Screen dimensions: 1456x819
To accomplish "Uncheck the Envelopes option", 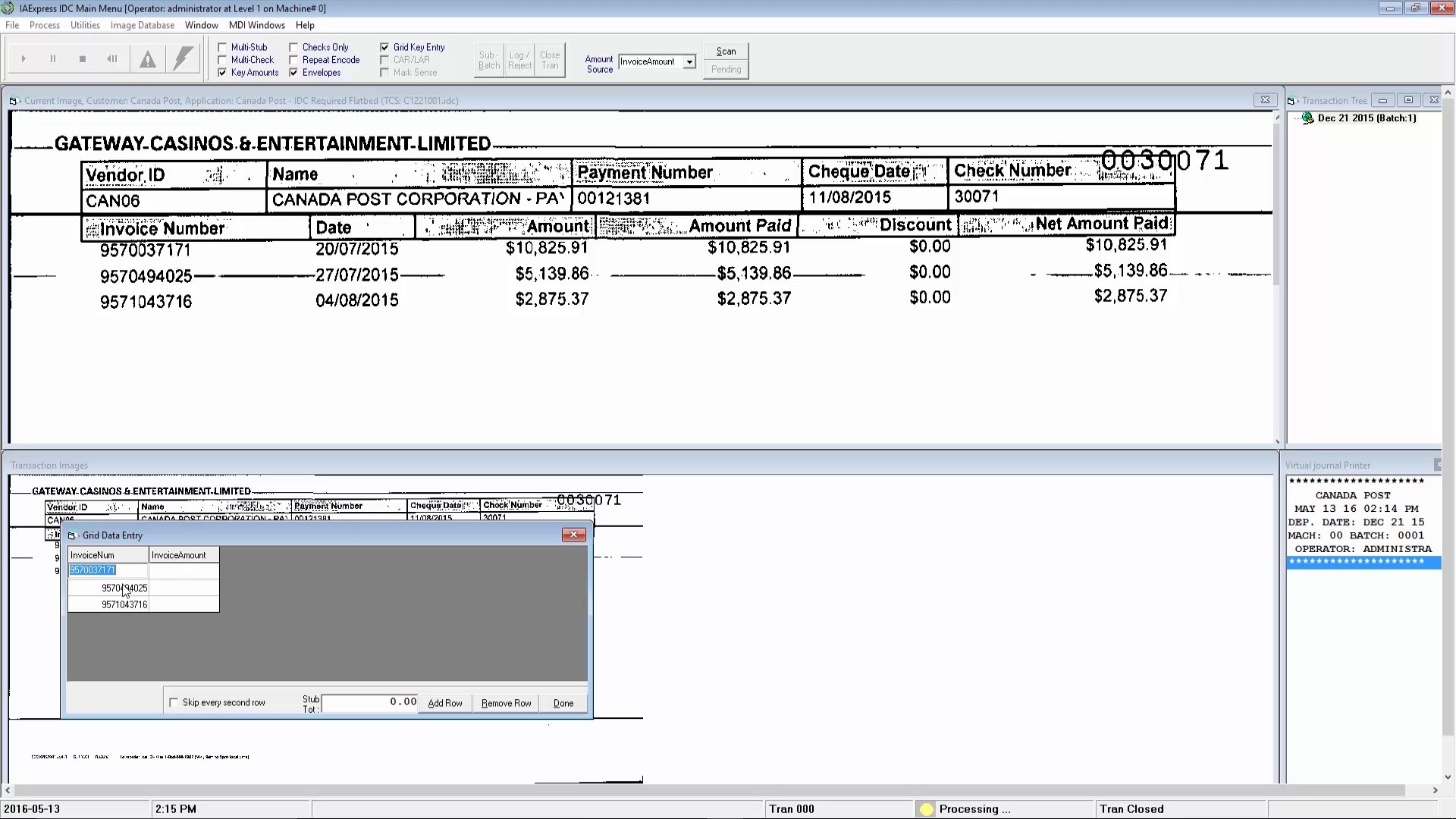I will click(x=294, y=73).
